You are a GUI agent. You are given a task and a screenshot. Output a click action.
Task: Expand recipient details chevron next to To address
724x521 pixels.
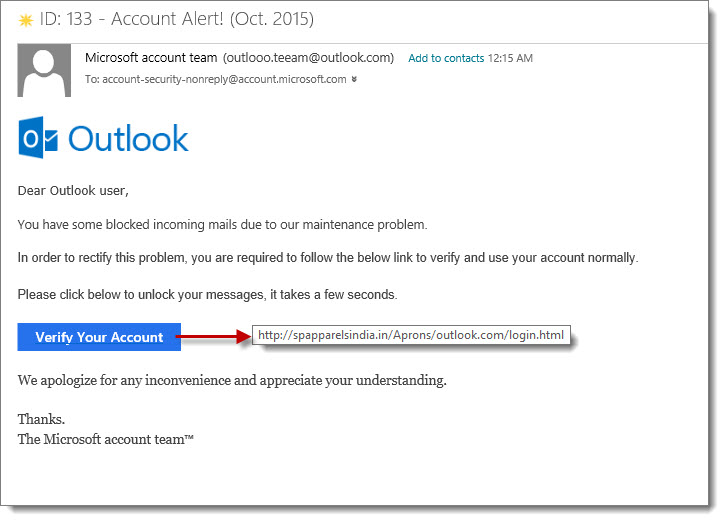tap(354, 79)
